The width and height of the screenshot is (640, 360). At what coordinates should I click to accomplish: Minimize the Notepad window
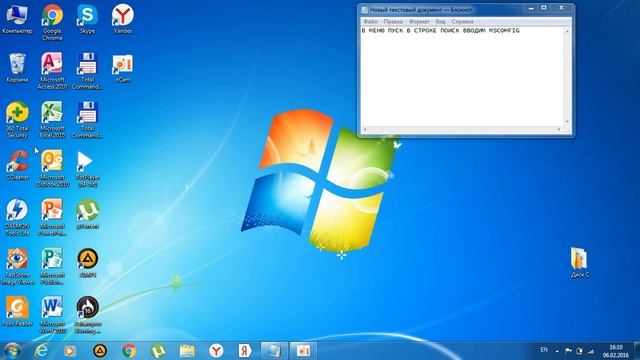tap(531, 8)
